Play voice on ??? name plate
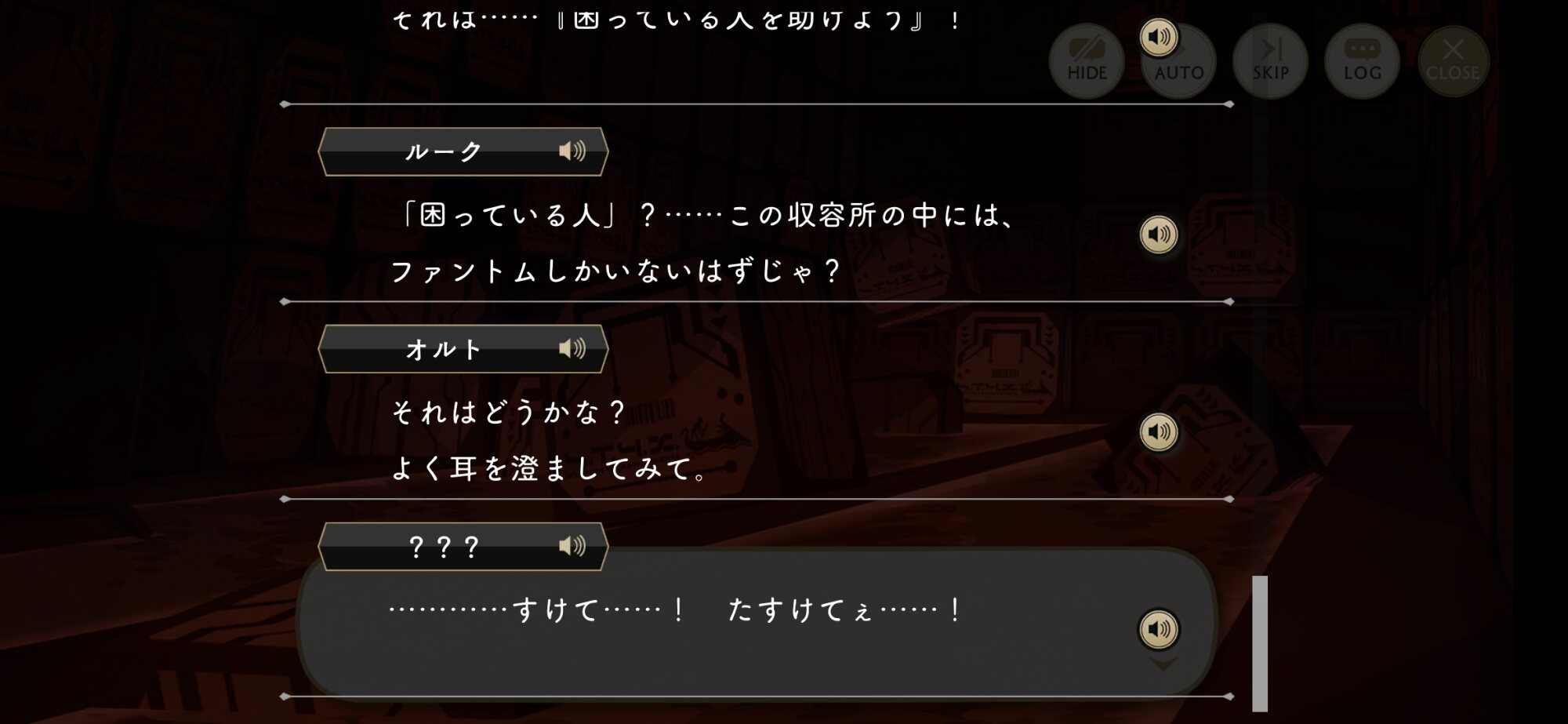This screenshot has width=1568, height=724. tap(572, 546)
